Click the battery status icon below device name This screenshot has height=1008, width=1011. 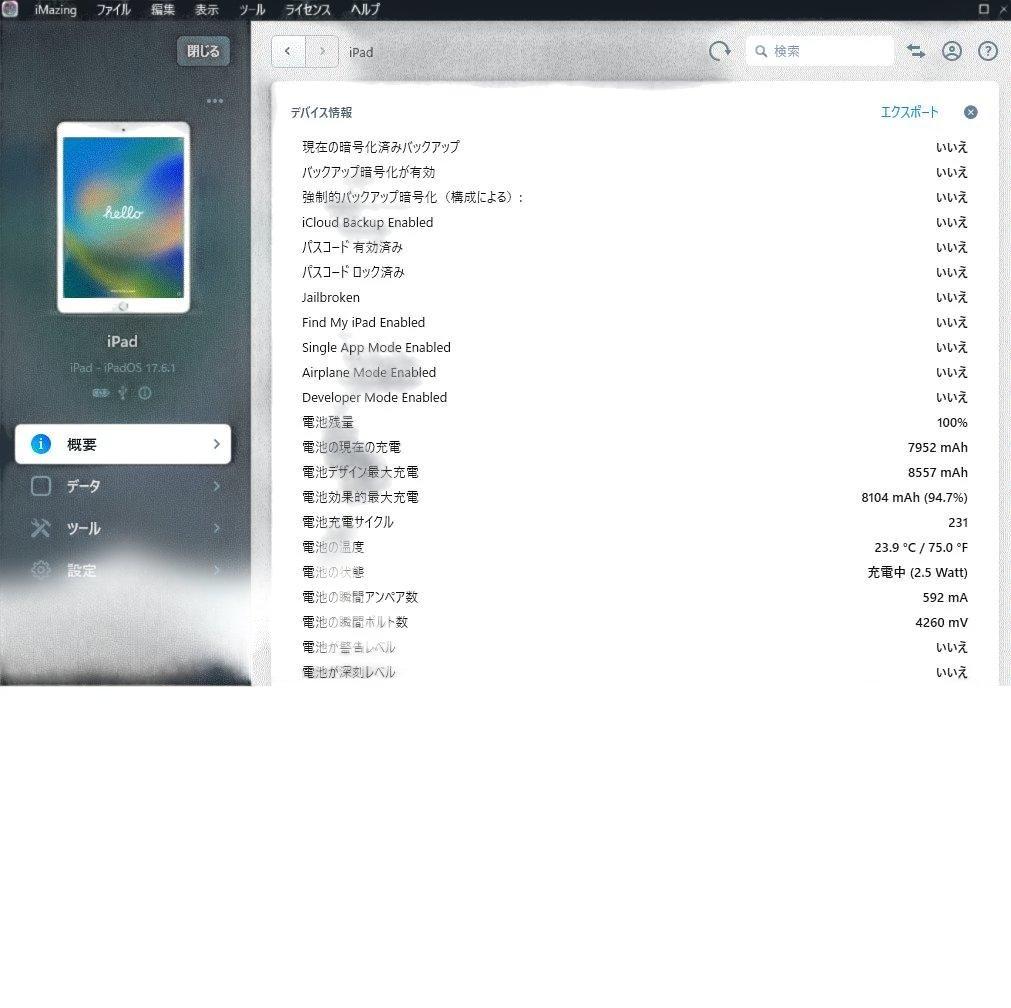100,393
